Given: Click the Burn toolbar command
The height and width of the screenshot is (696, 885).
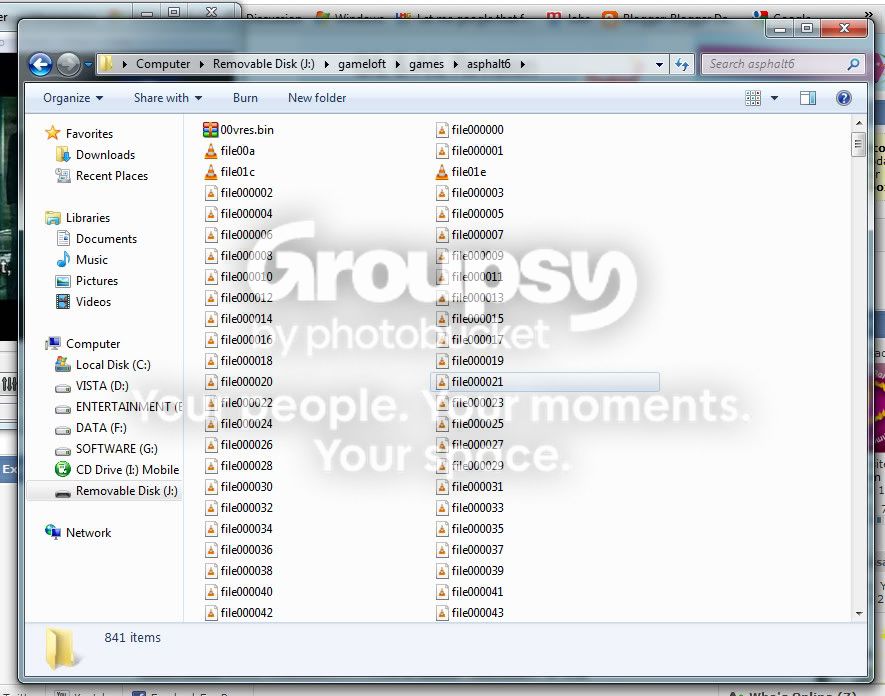Looking at the screenshot, I should (x=245, y=98).
